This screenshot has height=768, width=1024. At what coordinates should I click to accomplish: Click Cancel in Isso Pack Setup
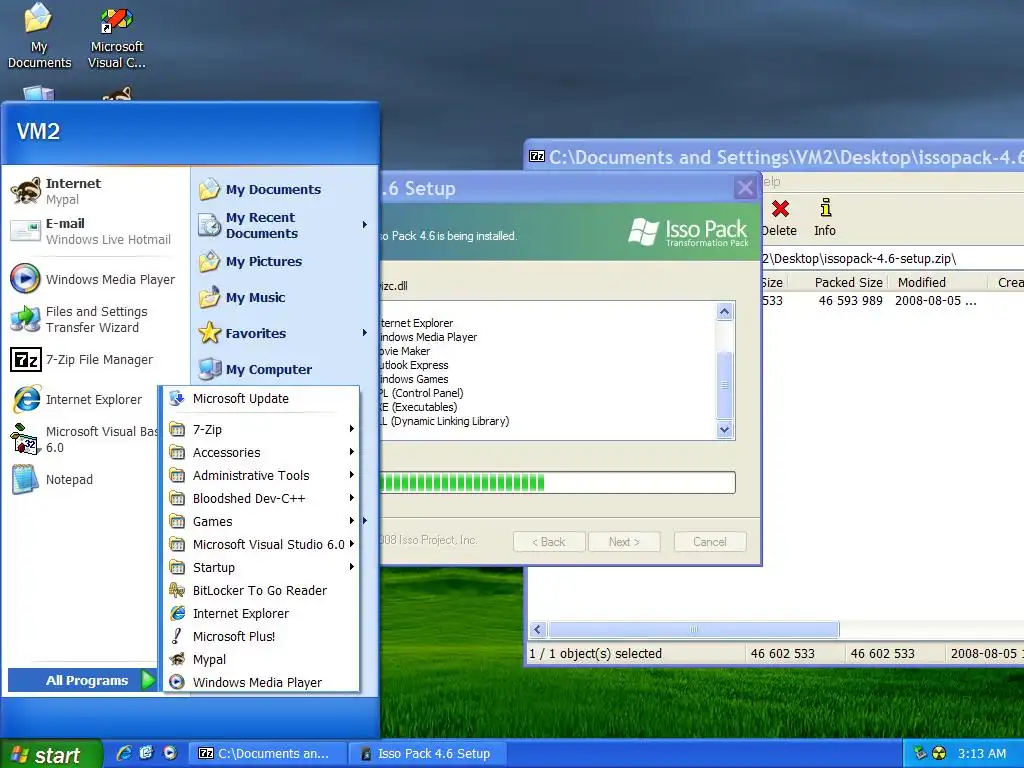(709, 541)
